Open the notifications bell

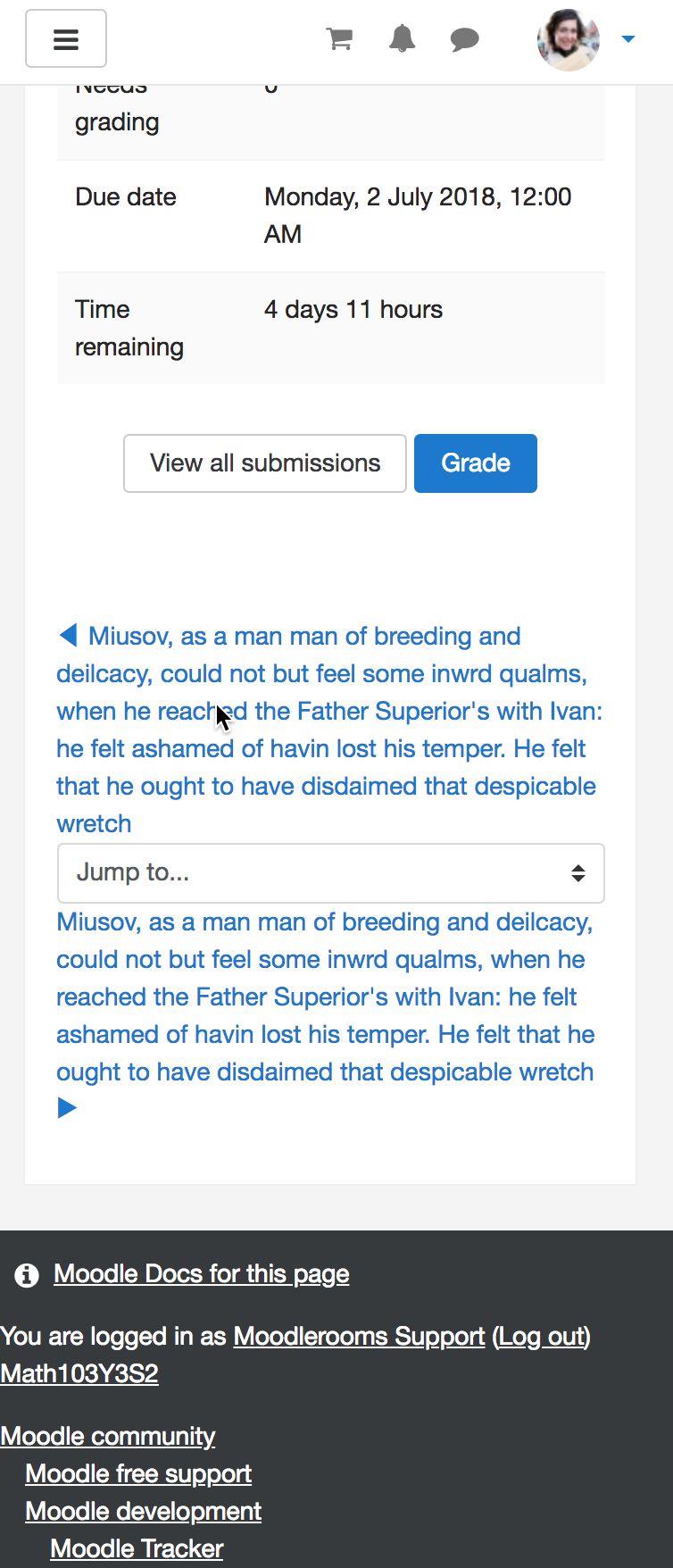coord(403,39)
